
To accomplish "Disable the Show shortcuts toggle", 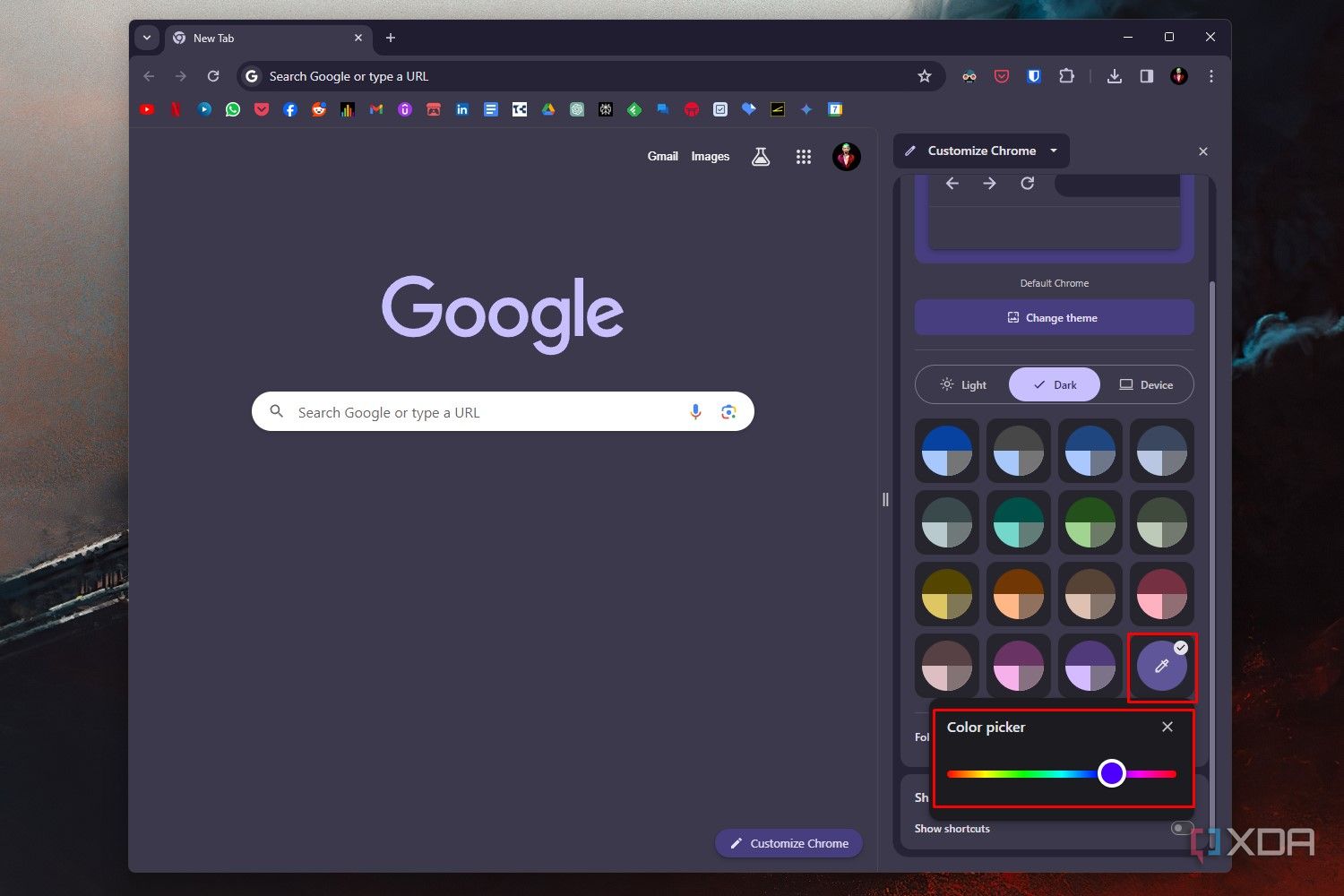I will (1182, 828).
